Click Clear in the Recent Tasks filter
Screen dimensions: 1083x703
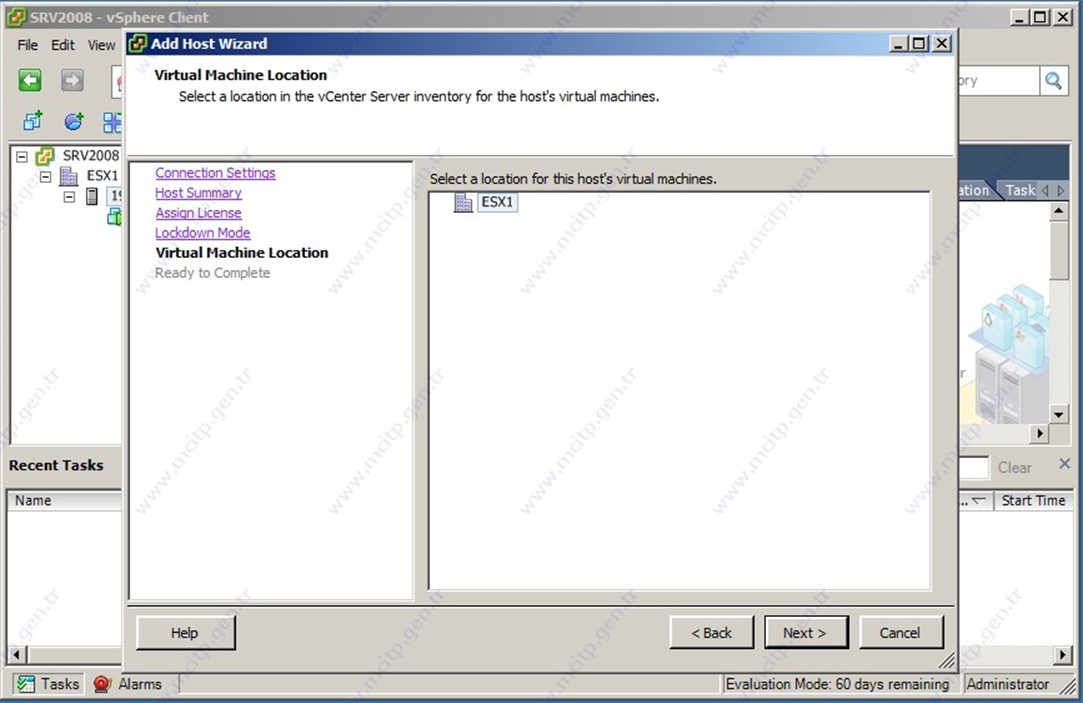(x=1014, y=468)
